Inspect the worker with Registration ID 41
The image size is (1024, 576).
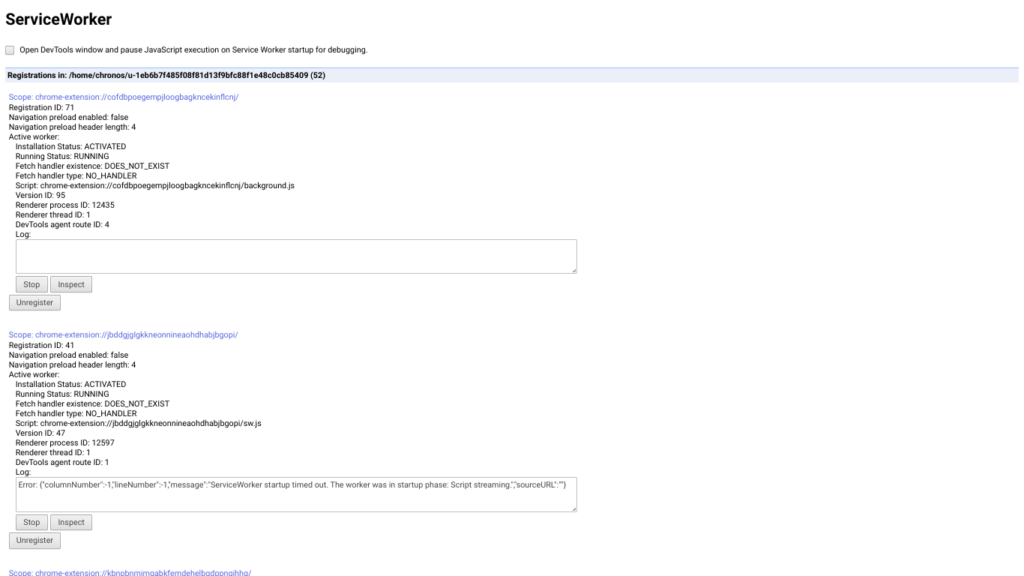[71, 522]
